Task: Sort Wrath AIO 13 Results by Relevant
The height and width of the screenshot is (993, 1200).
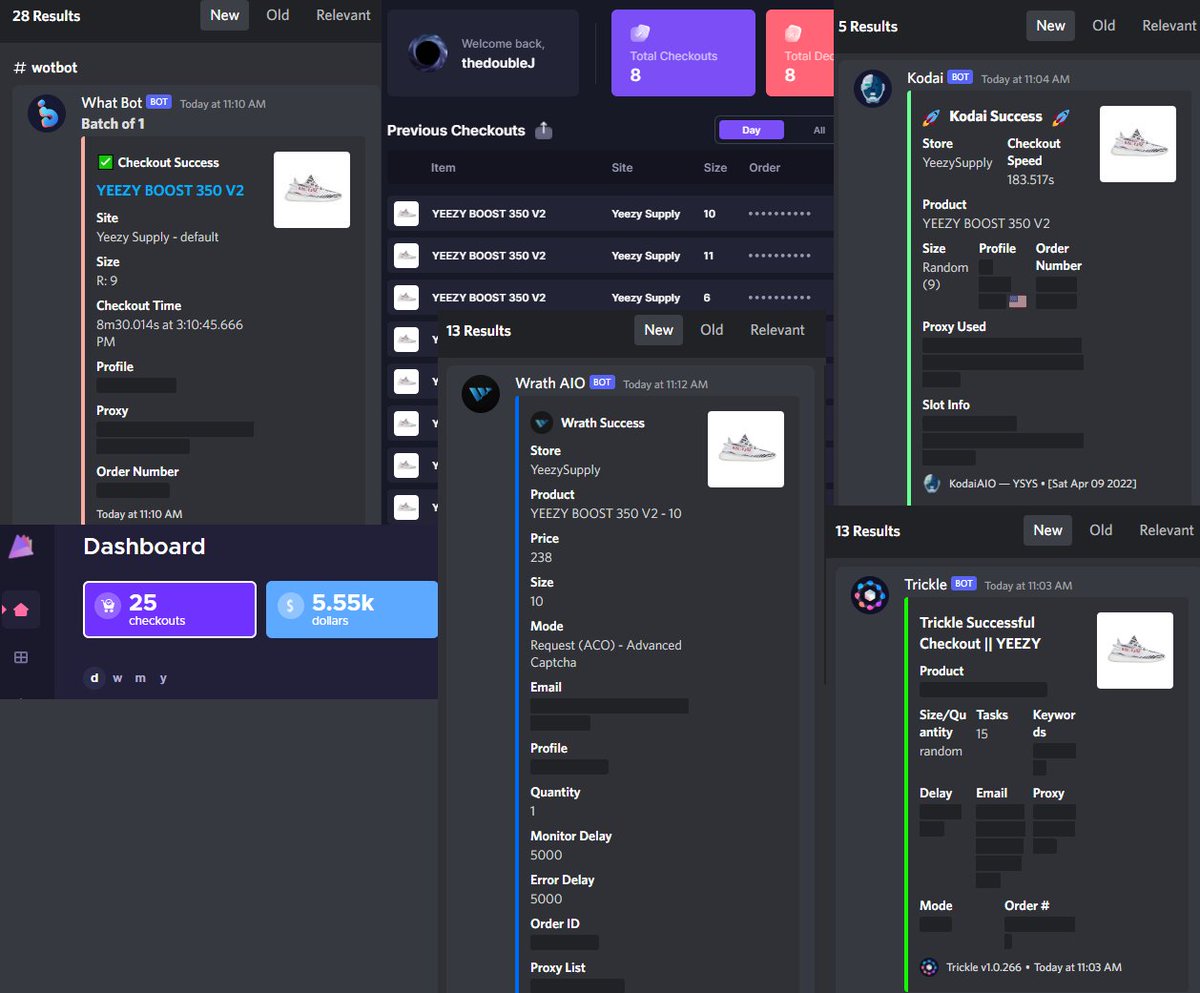Action: click(777, 330)
